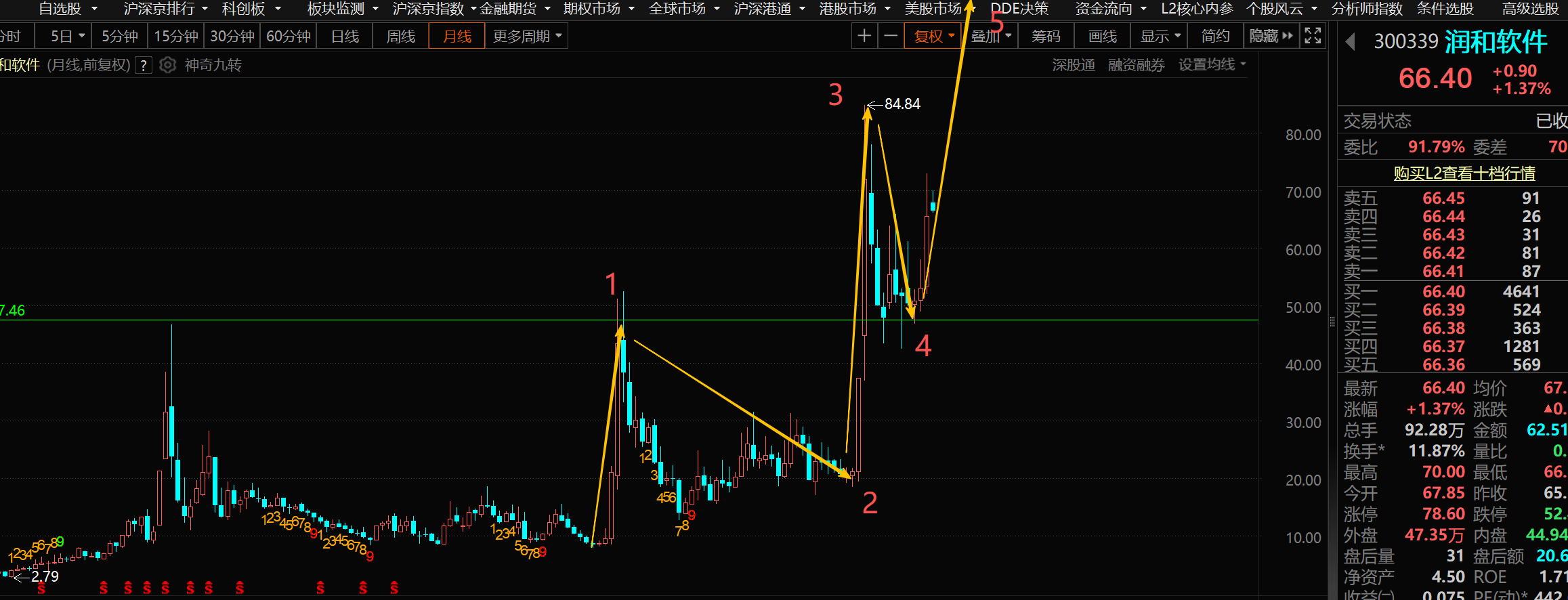
Task: Open the 自选股 menu
Action: pyautogui.click(x=68, y=9)
